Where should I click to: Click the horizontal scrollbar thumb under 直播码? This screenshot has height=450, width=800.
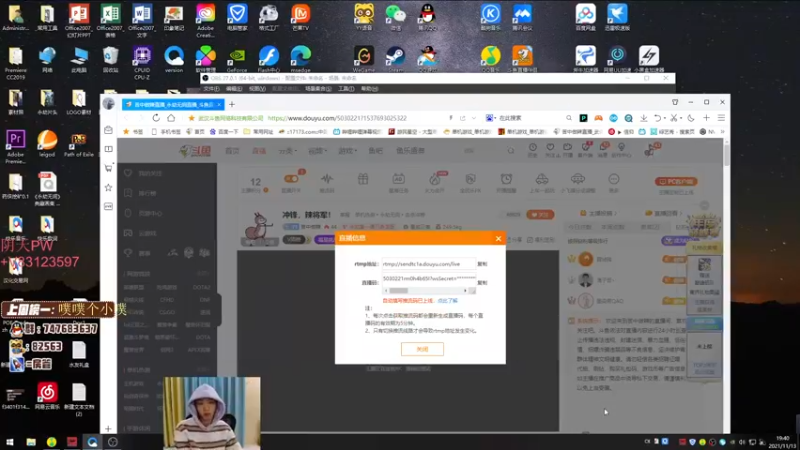398,291
